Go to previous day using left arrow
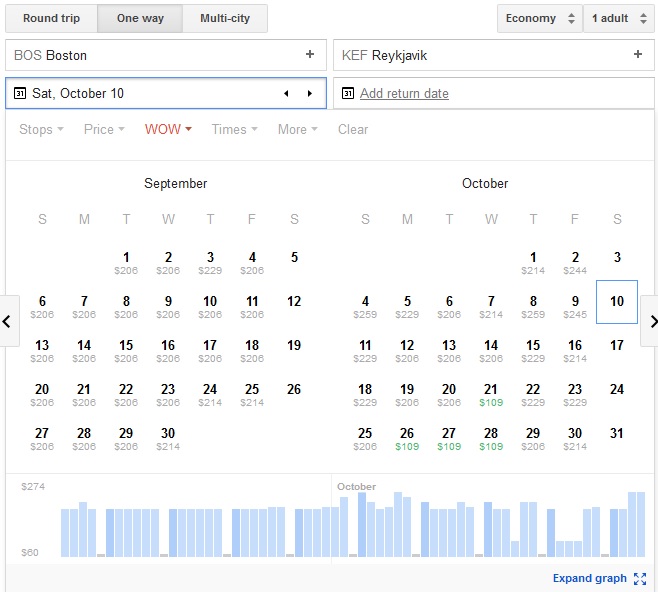658x592 pixels. pos(286,94)
